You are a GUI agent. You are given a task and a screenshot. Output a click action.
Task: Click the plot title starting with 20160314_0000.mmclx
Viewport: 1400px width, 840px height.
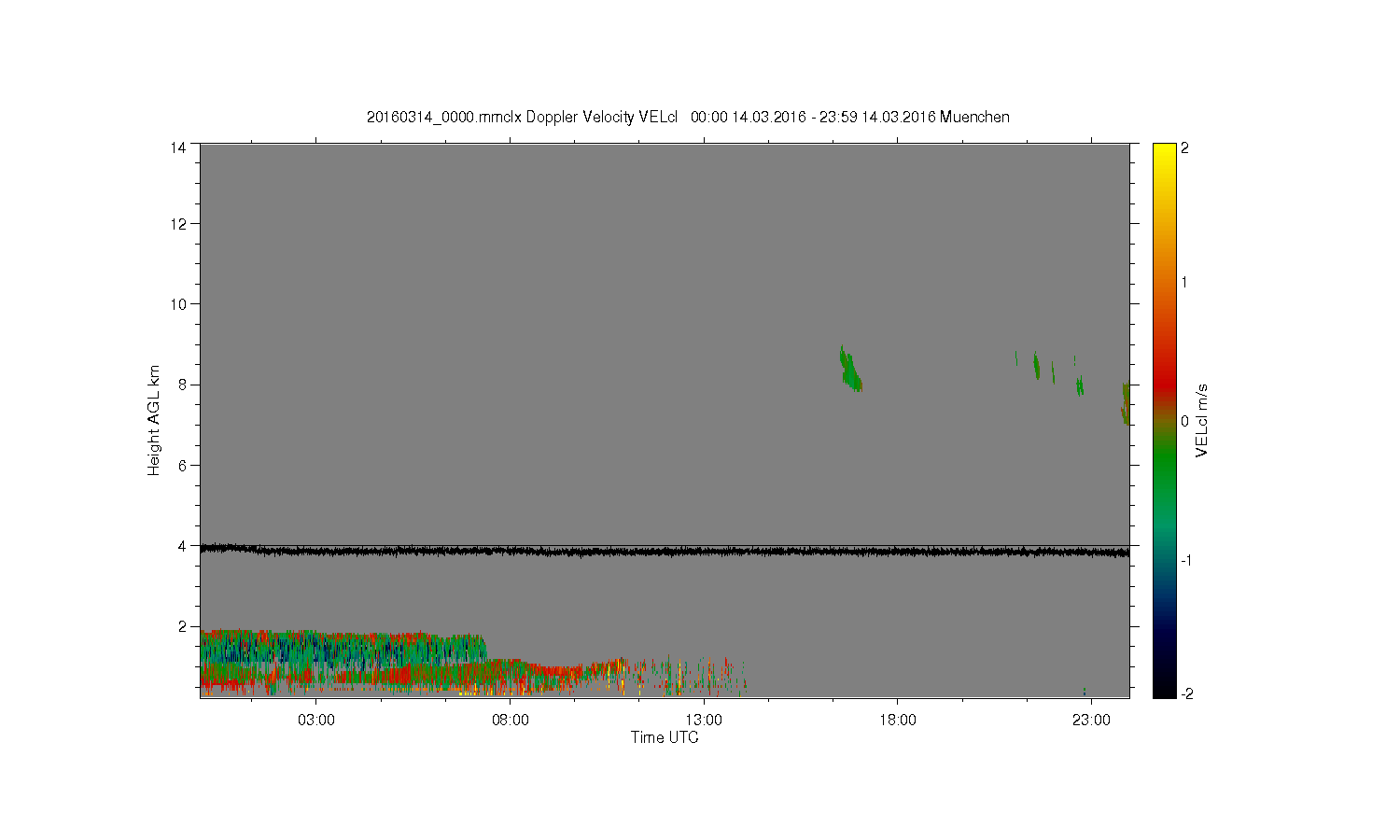coord(688,117)
